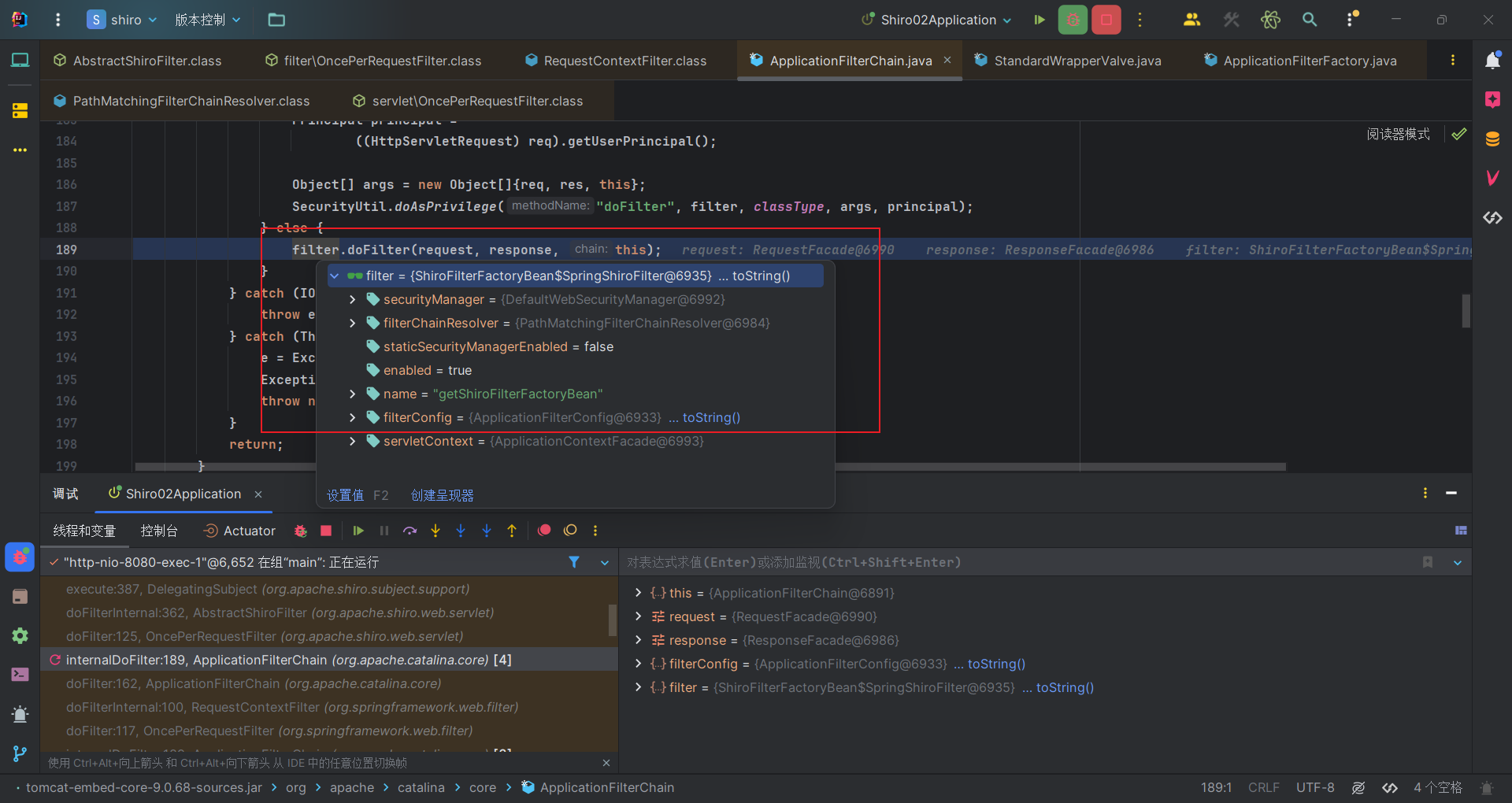Expand the response variable

(639, 640)
